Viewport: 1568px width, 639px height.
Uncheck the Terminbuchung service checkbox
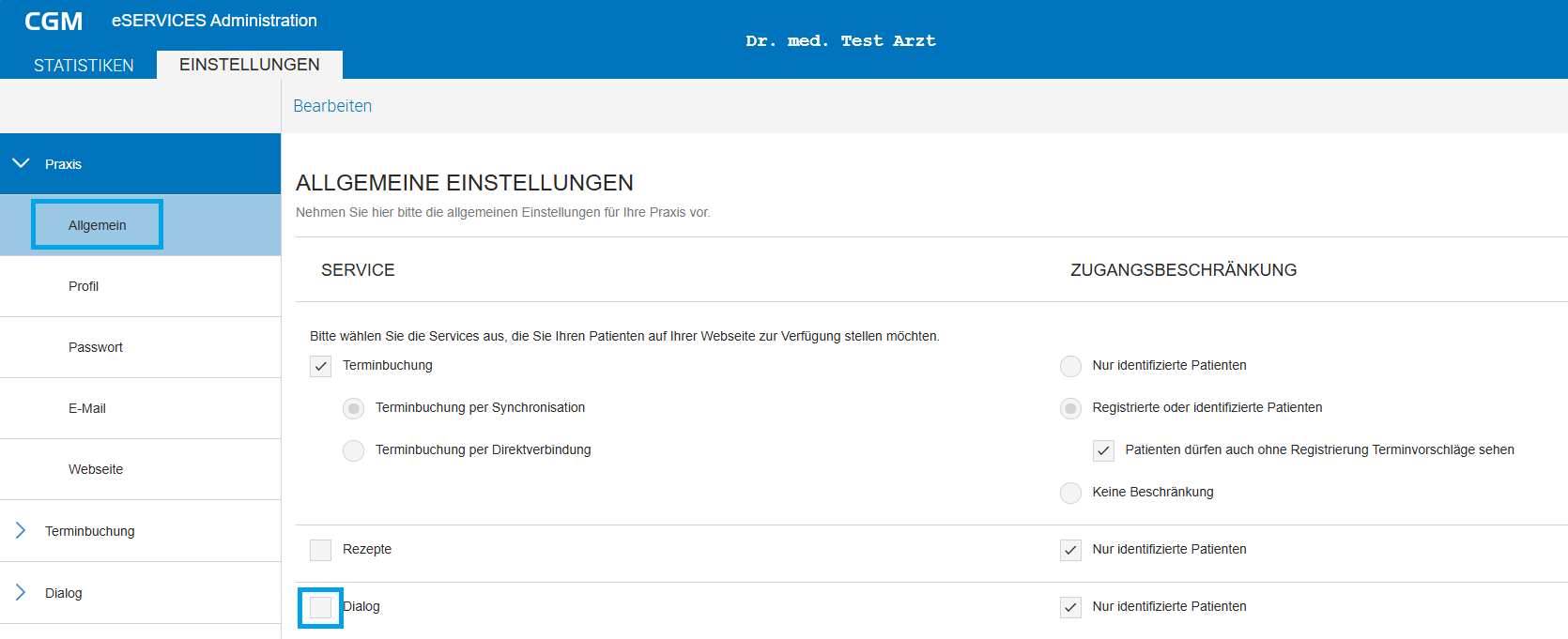pos(321,366)
